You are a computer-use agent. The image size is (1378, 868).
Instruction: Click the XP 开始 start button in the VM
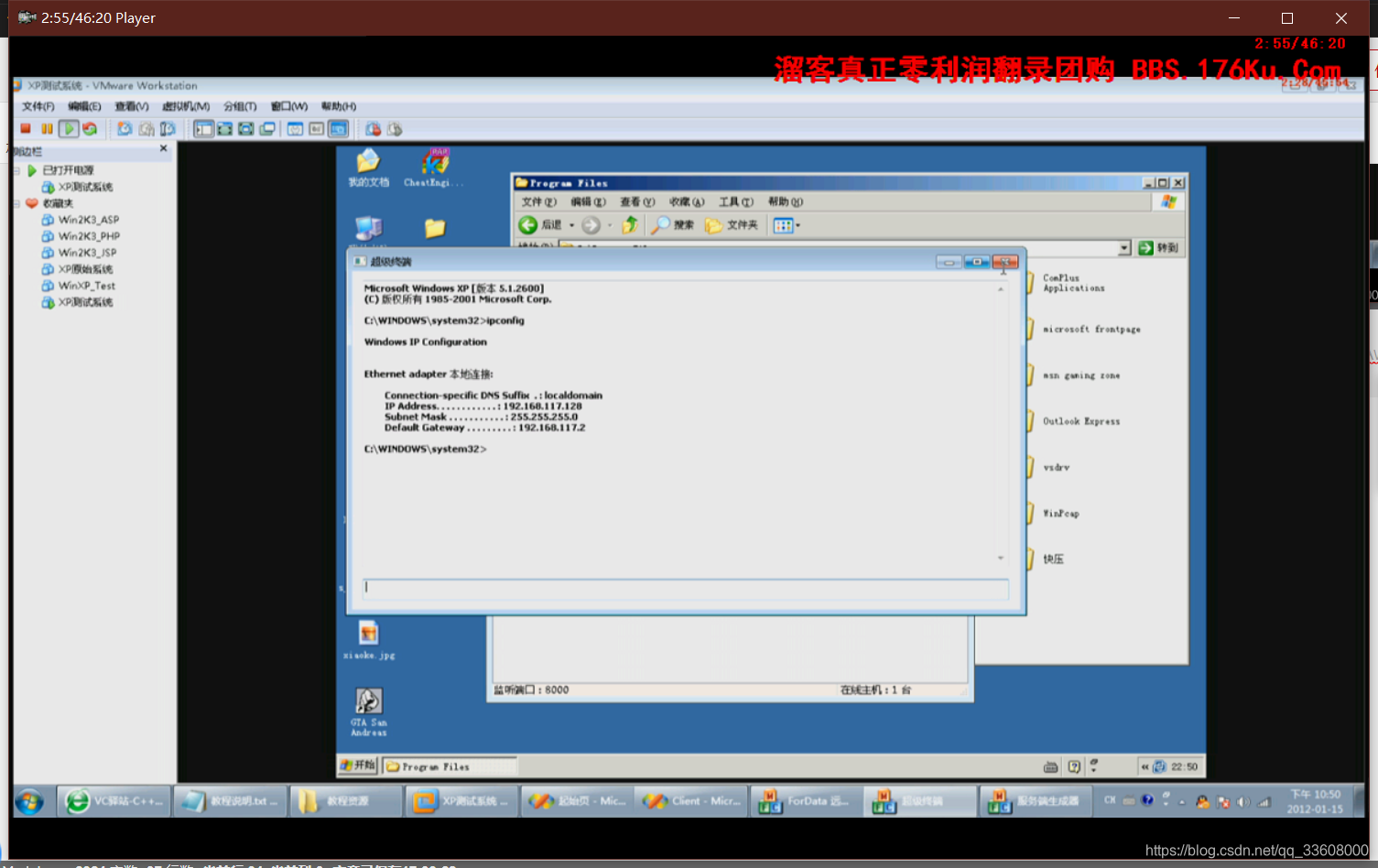coord(357,765)
